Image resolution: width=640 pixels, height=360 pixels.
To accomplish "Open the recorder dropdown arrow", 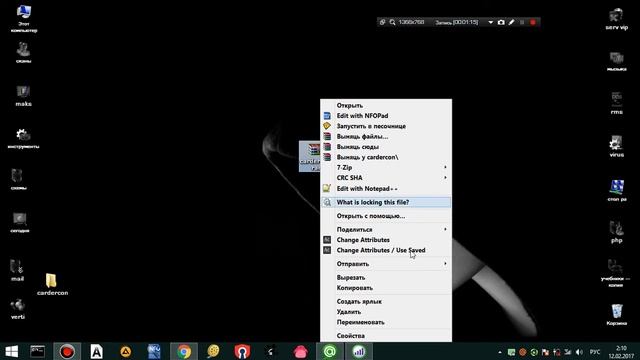I will (491, 22).
